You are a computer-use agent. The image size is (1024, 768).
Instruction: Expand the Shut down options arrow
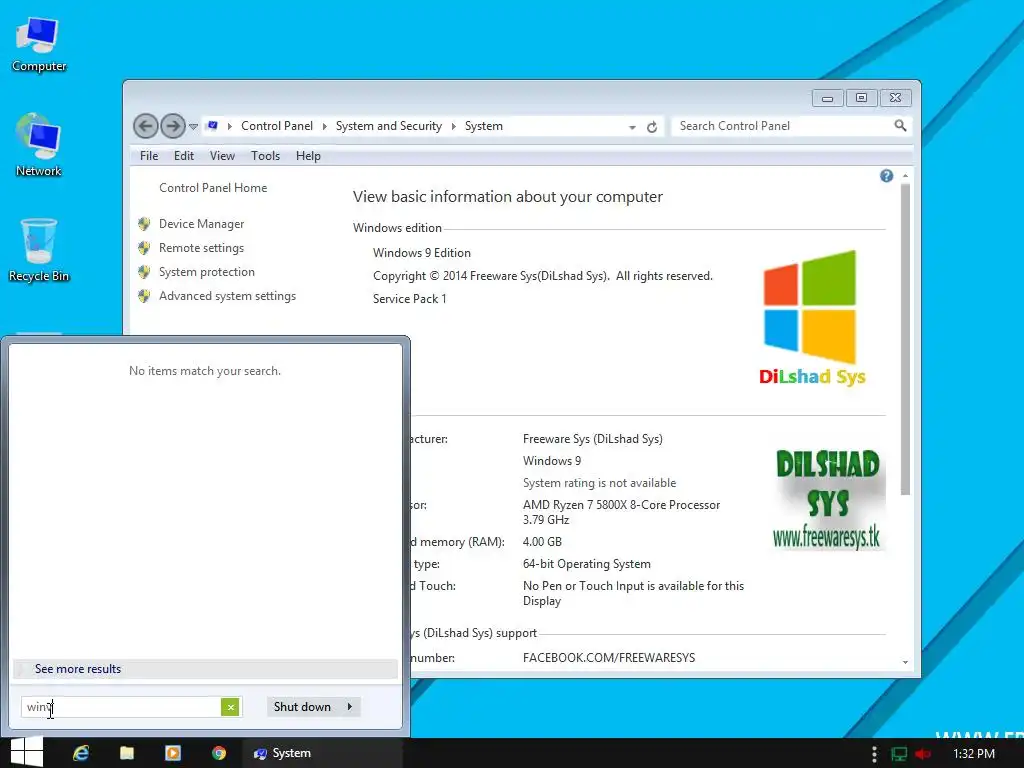click(350, 707)
